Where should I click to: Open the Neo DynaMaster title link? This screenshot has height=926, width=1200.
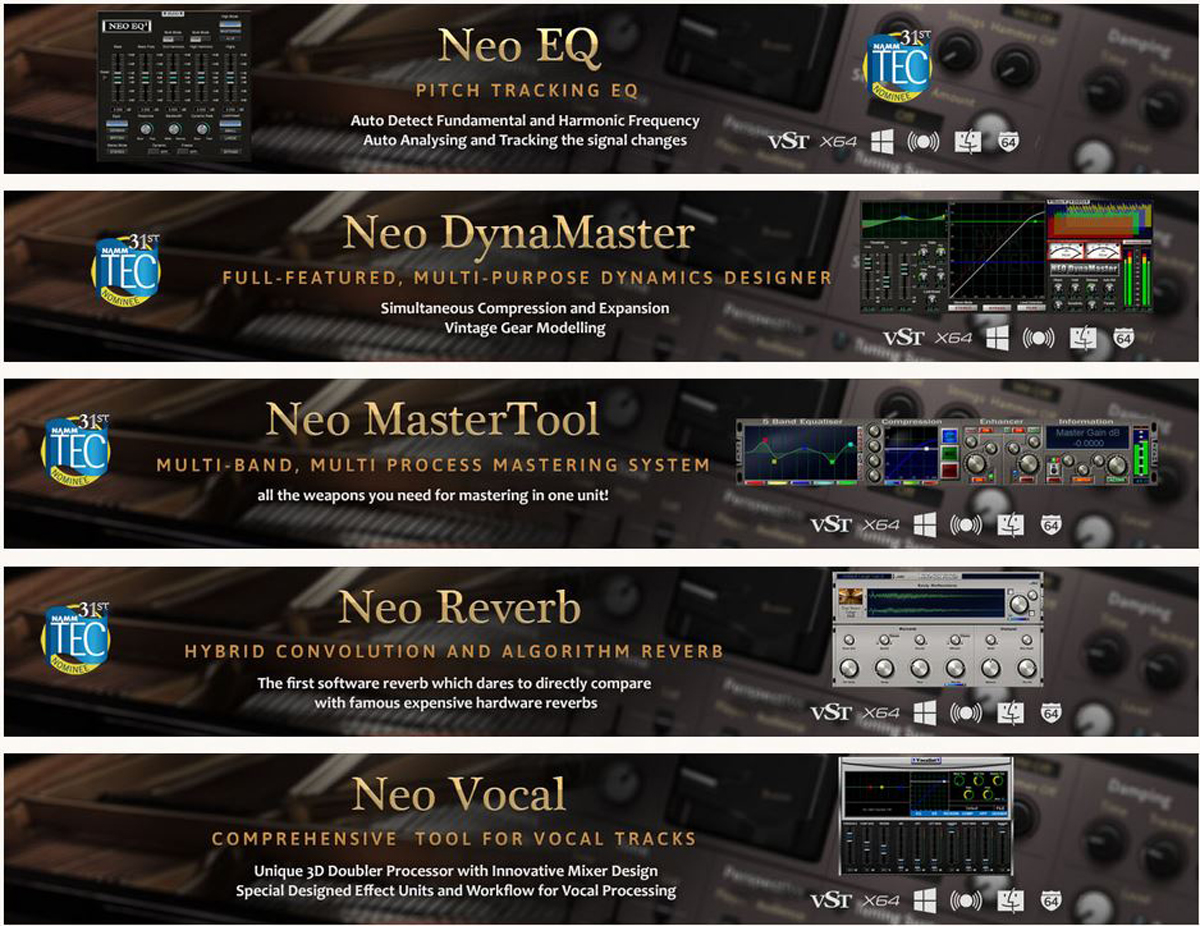pos(519,235)
